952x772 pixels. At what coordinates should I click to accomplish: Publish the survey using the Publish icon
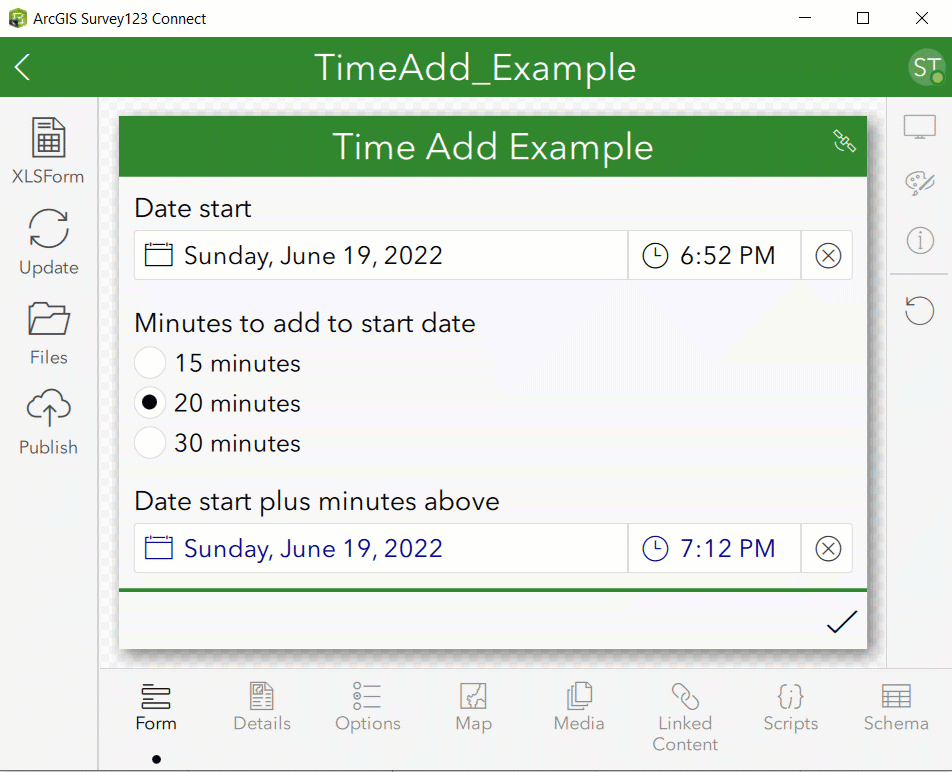coord(47,410)
